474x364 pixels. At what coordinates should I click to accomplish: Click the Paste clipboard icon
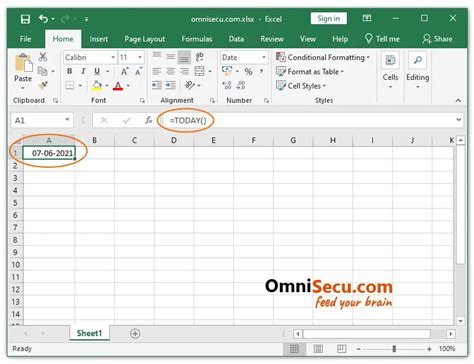[x=24, y=62]
